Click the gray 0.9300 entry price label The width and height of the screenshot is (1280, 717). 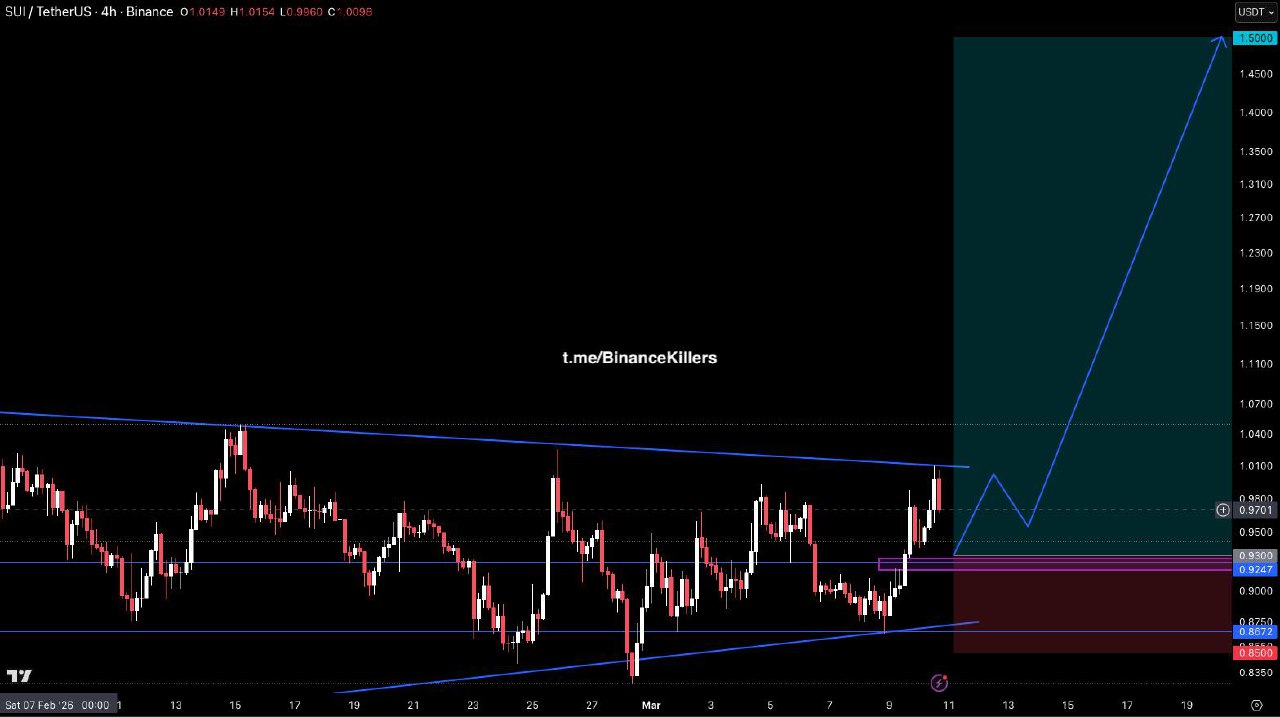coord(1255,555)
